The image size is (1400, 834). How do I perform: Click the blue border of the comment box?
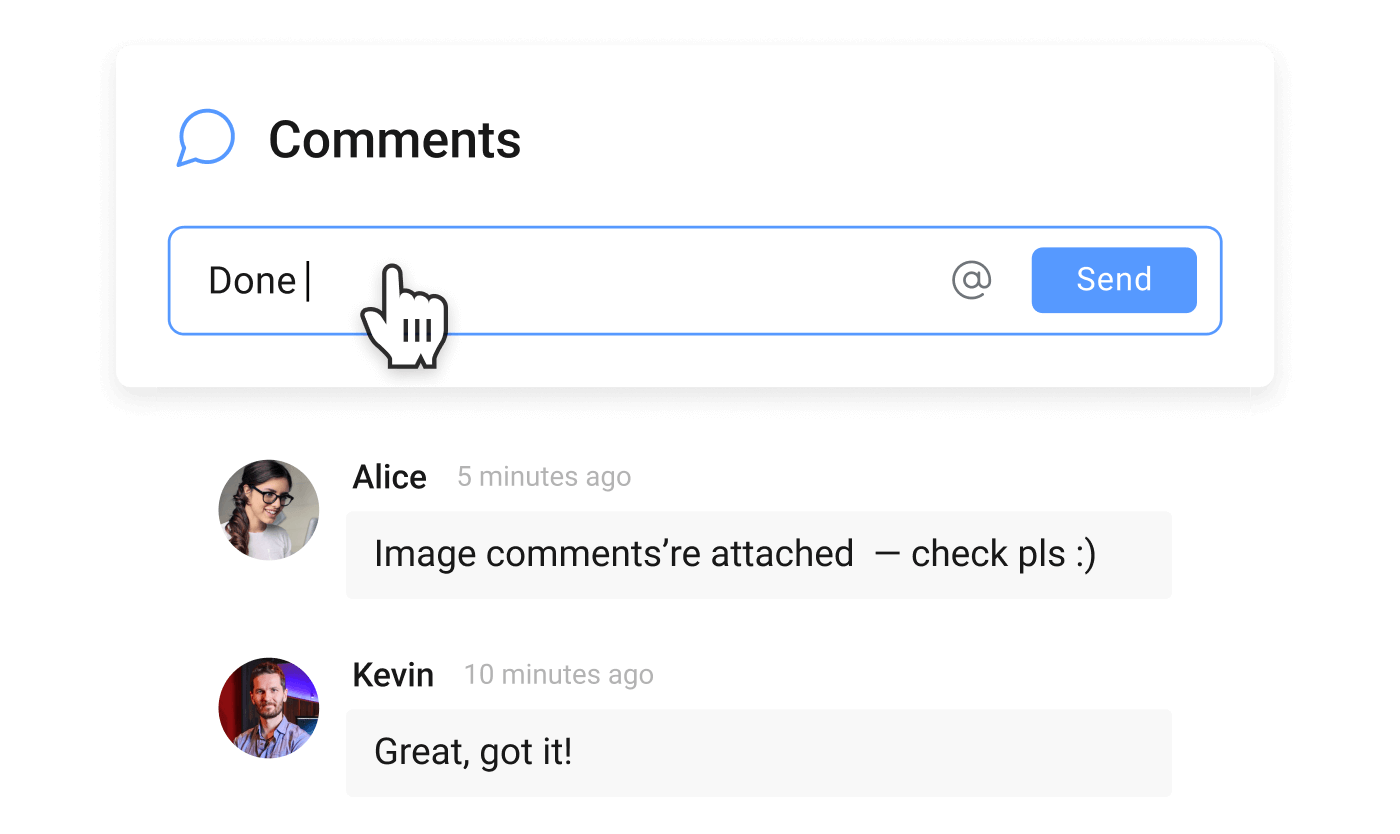695,227
